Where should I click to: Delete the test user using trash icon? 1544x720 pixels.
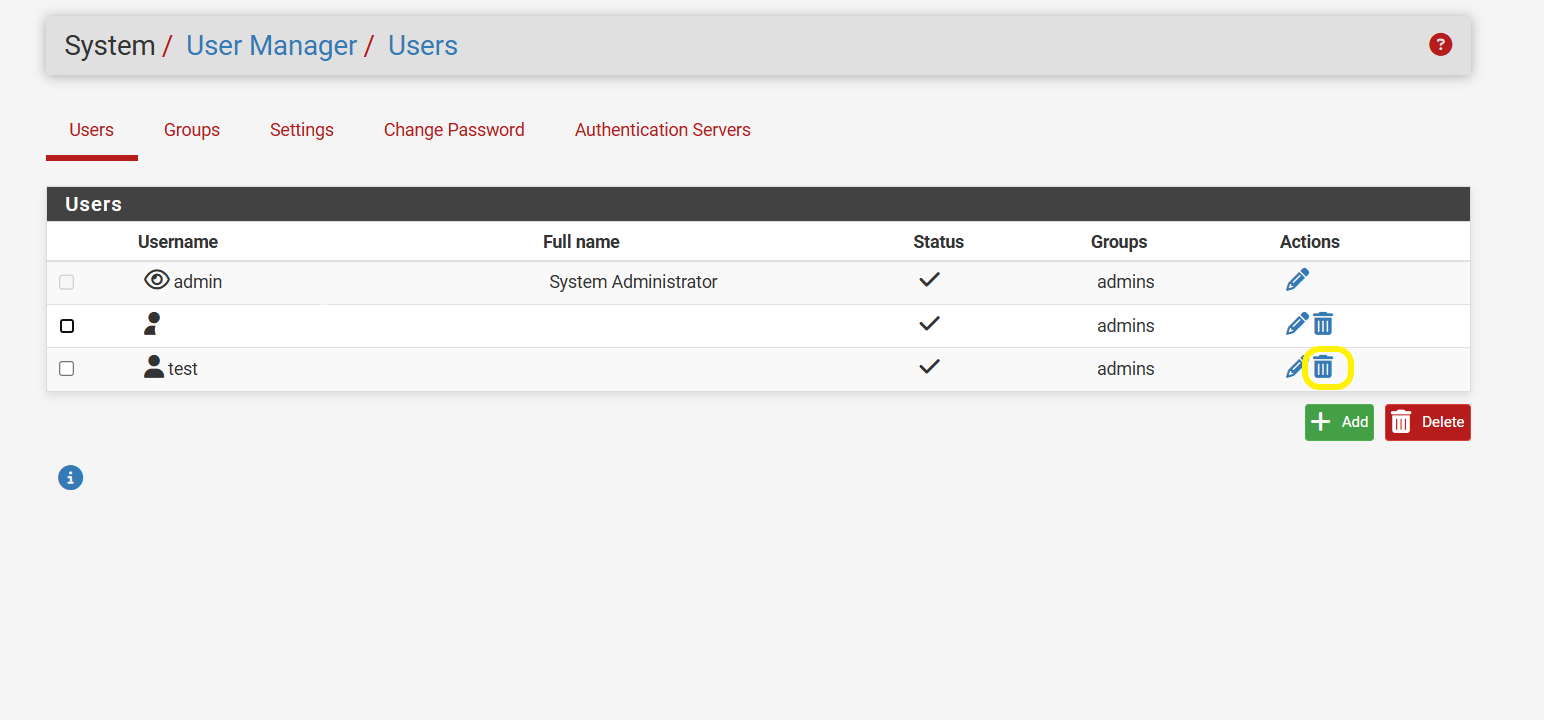pos(1323,368)
